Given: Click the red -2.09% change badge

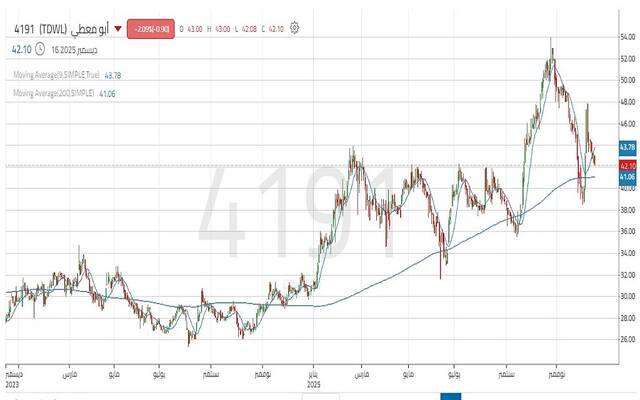Looking at the screenshot, I should tap(149, 29).
